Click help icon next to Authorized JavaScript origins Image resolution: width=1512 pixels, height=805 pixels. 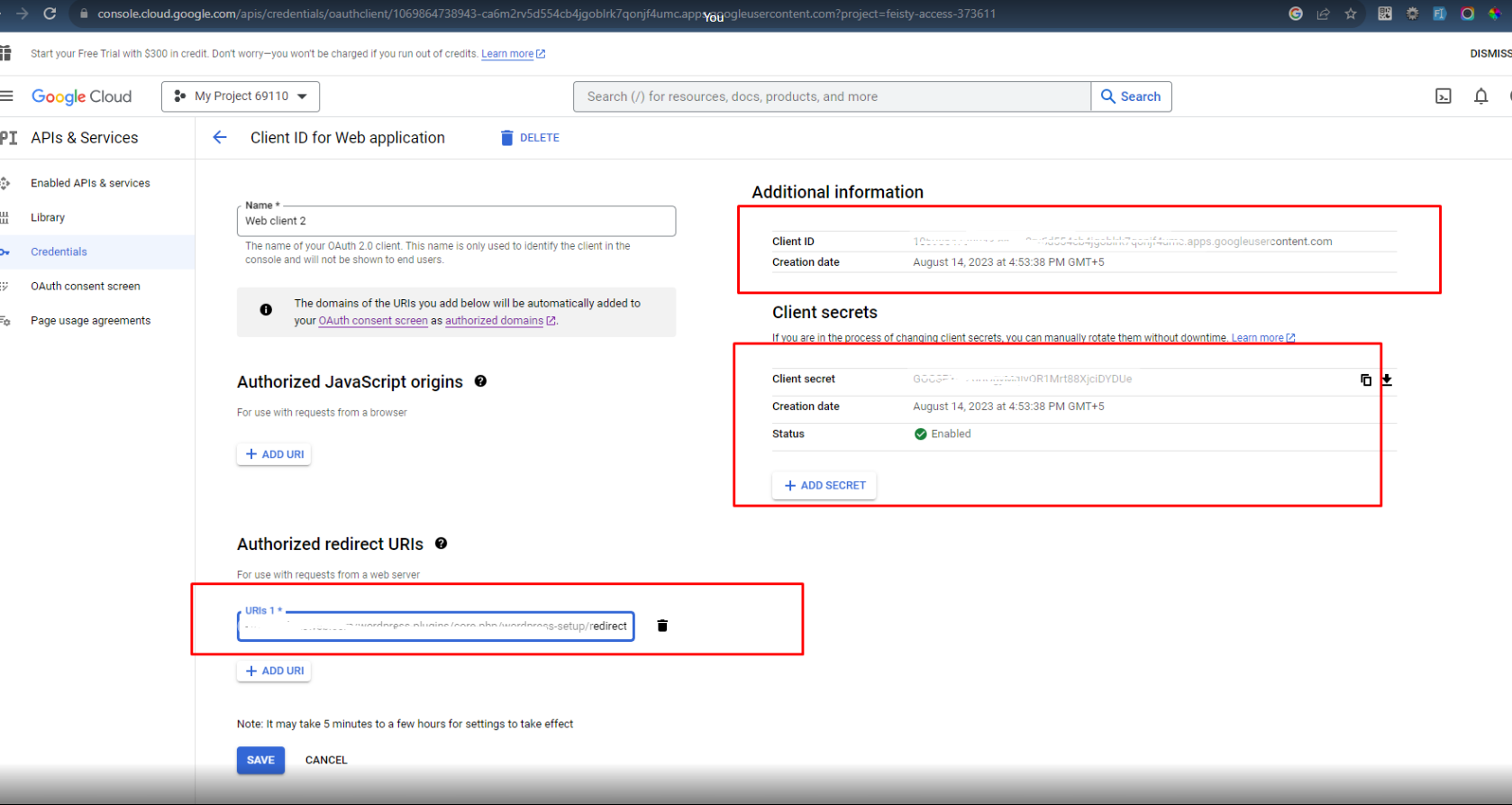pyautogui.click(x=481, y=381)
